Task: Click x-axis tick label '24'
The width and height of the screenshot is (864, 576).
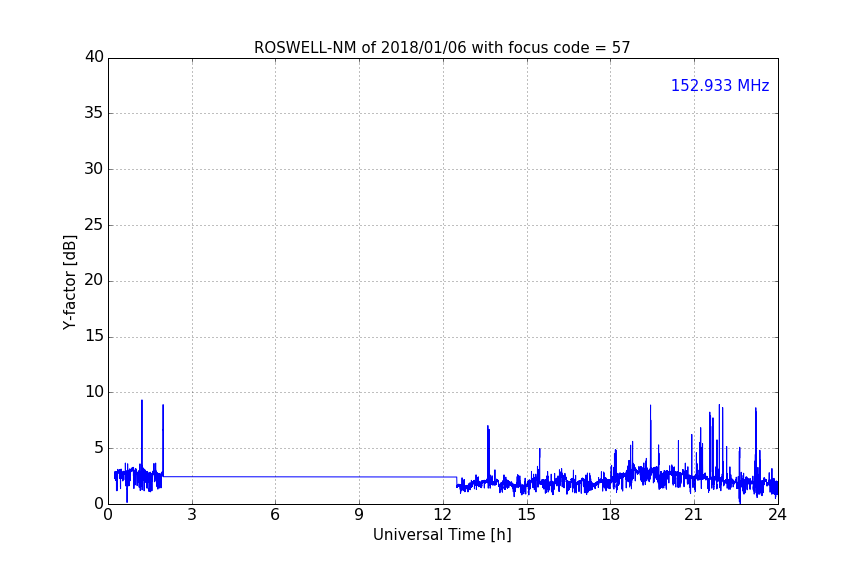Action: 777,515
